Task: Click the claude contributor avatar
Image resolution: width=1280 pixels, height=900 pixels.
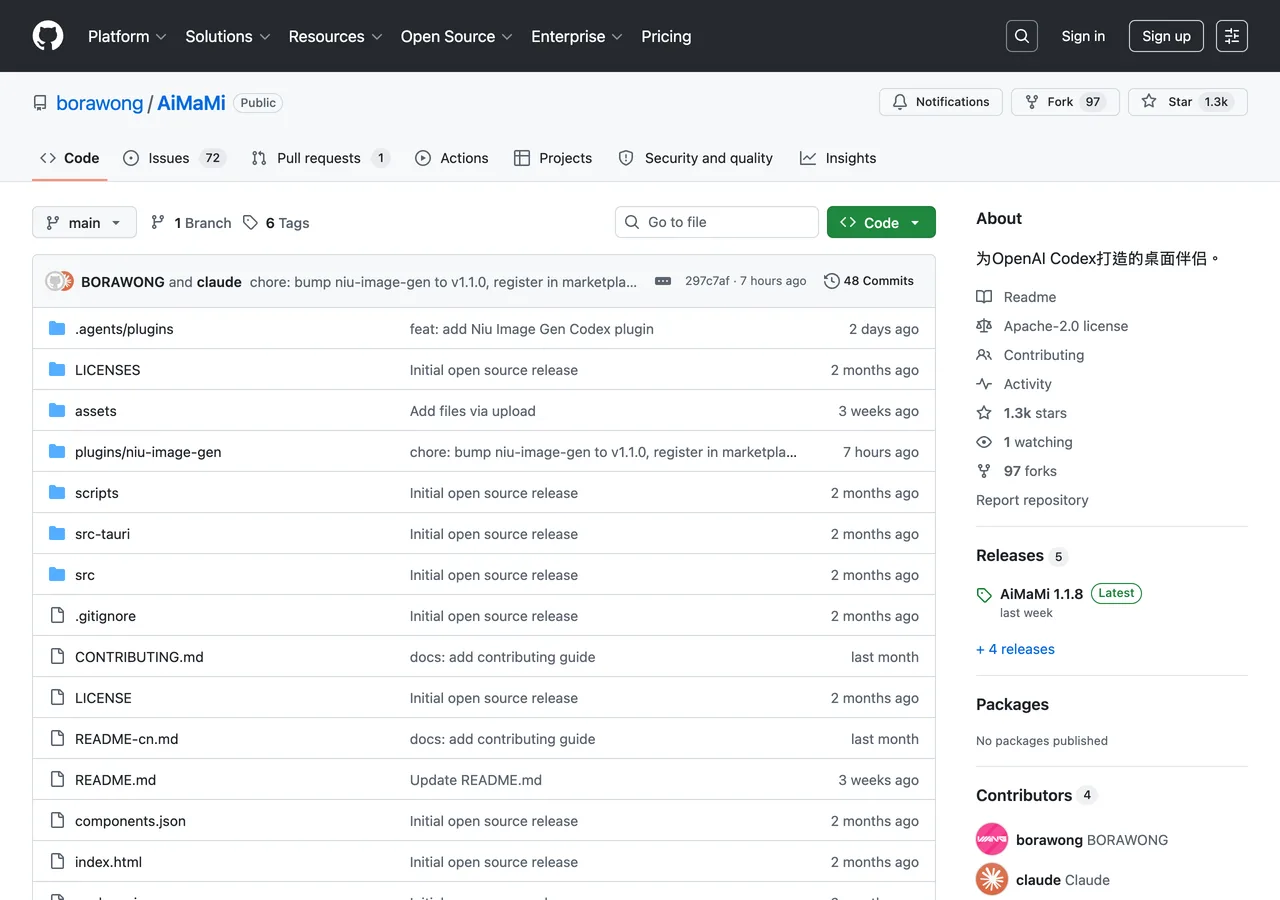Action: pos(992,880)
